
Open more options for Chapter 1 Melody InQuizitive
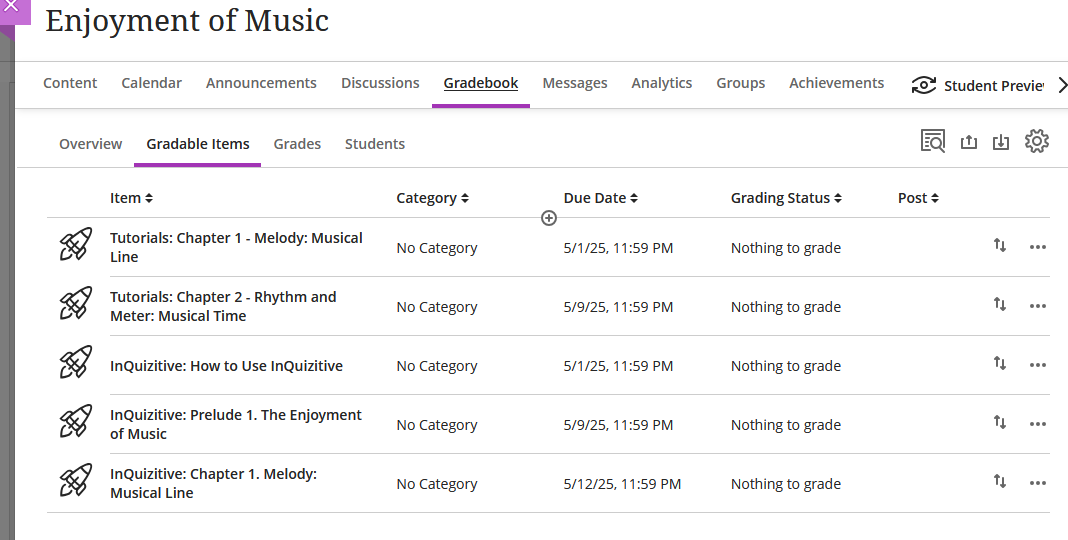coord(1037,483)
